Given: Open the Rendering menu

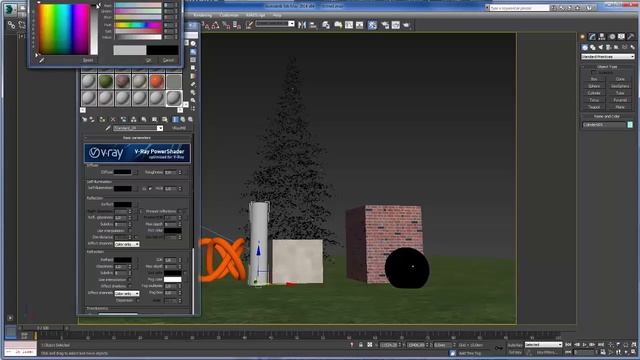Looking at the screenshot, I should pyautogui.click(x=202, y=15).
